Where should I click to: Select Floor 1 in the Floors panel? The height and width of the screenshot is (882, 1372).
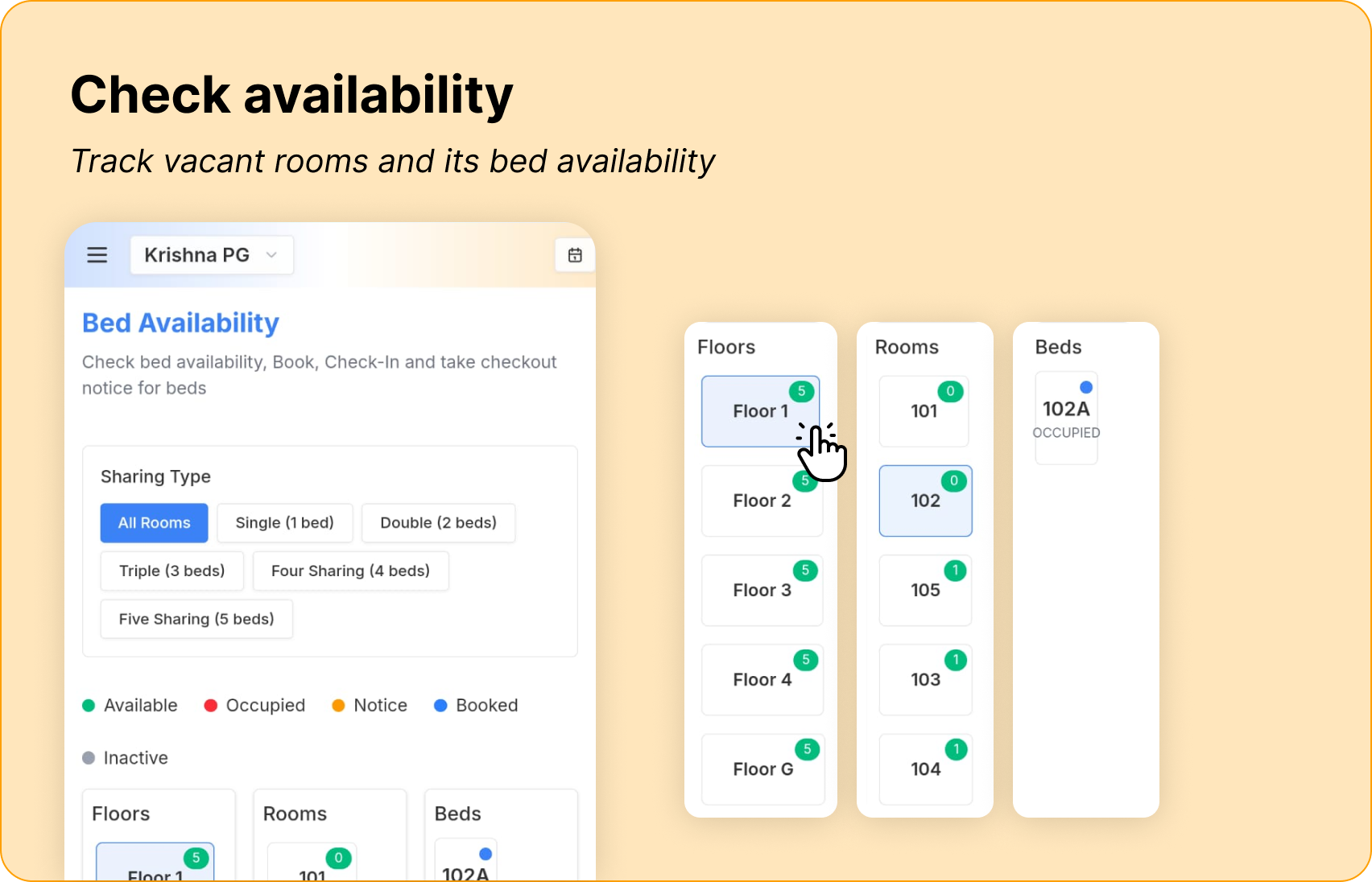click(x=761, y=411)
